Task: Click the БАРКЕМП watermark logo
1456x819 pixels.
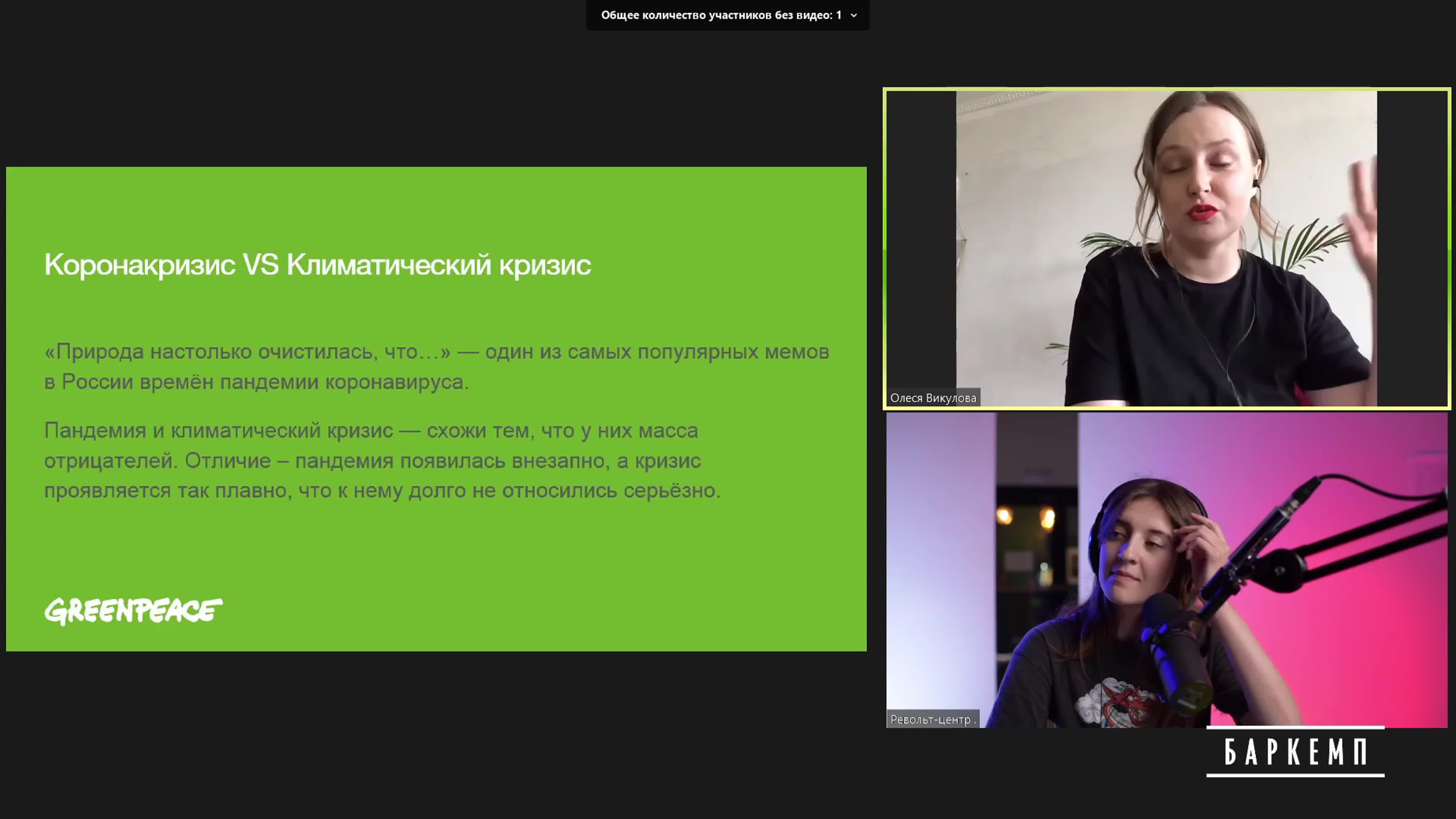Action: click(1295, 752)
